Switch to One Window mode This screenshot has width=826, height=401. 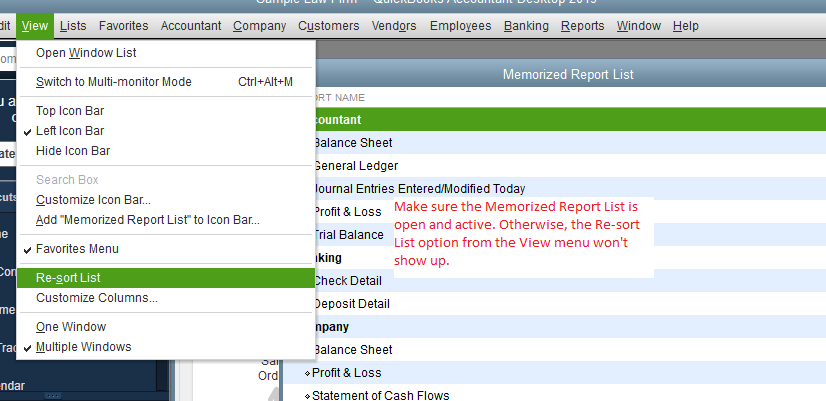tap(166, 327)
